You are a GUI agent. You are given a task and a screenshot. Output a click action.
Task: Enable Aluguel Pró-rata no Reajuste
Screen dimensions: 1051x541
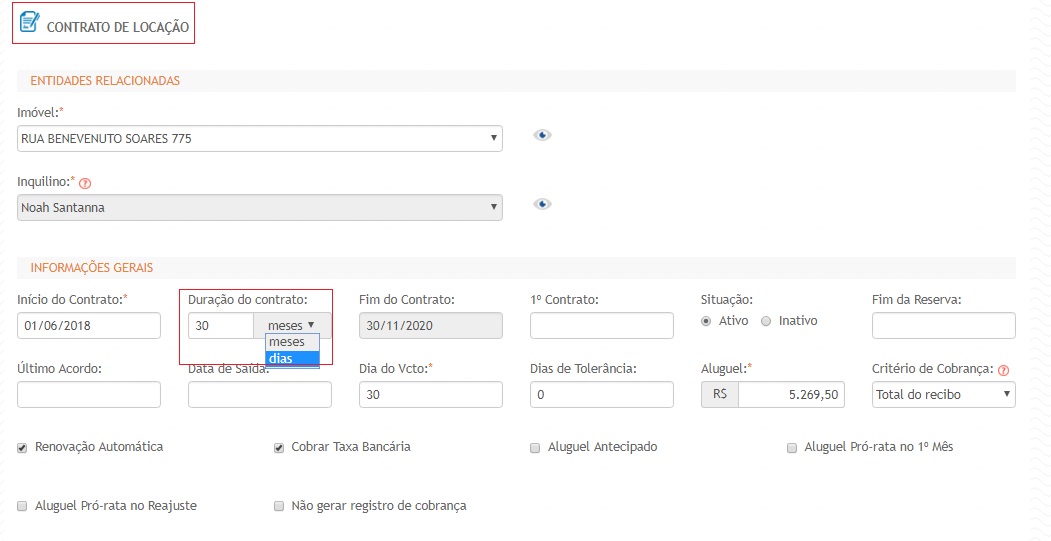click(x=22, y=506)
